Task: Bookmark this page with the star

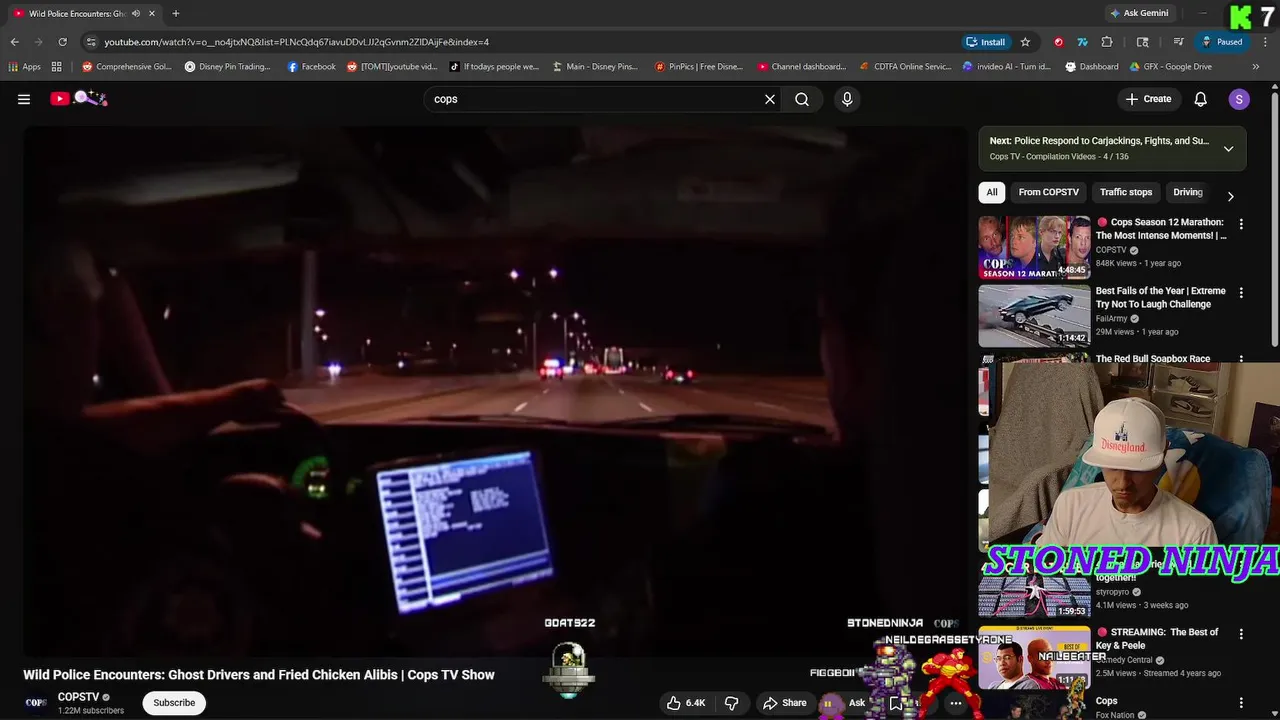Action: (x=1025, y=42)
